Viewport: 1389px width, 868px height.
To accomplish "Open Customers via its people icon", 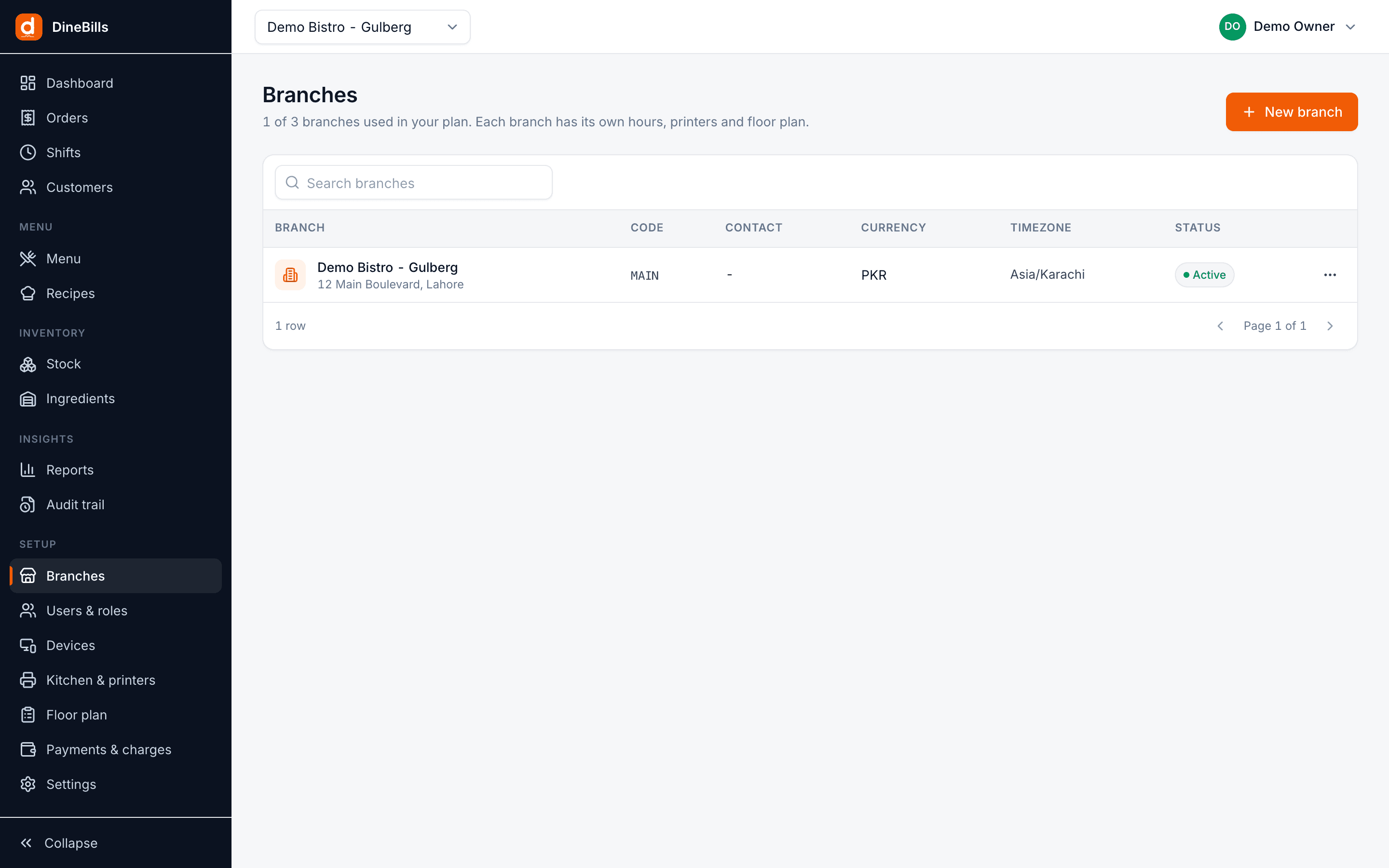I will 27,187.
